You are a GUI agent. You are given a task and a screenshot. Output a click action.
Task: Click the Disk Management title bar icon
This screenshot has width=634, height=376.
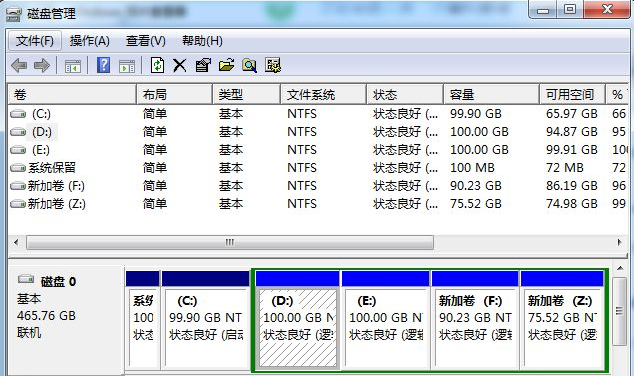click(14, 15)
